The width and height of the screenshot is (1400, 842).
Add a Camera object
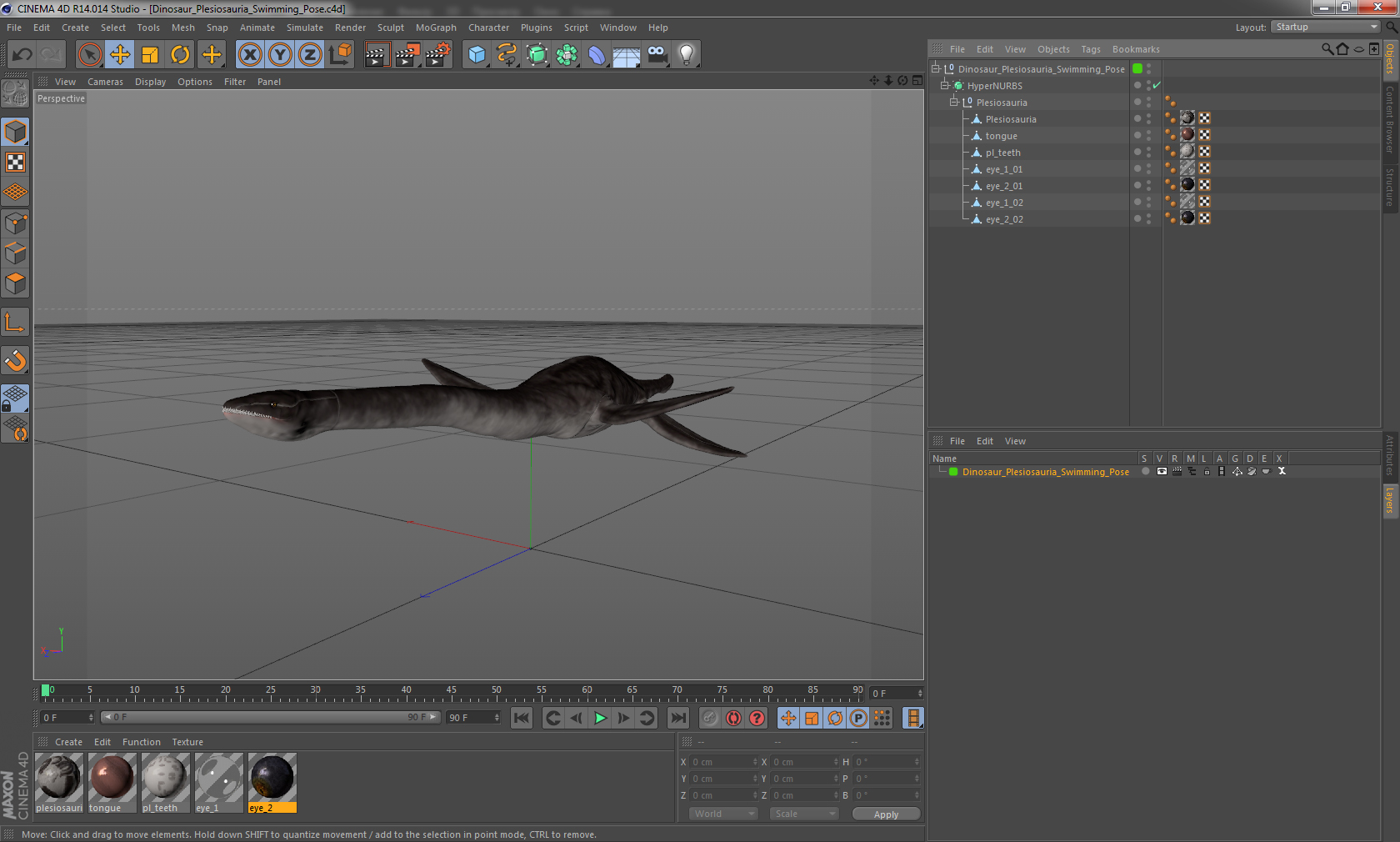pos(657,55)
